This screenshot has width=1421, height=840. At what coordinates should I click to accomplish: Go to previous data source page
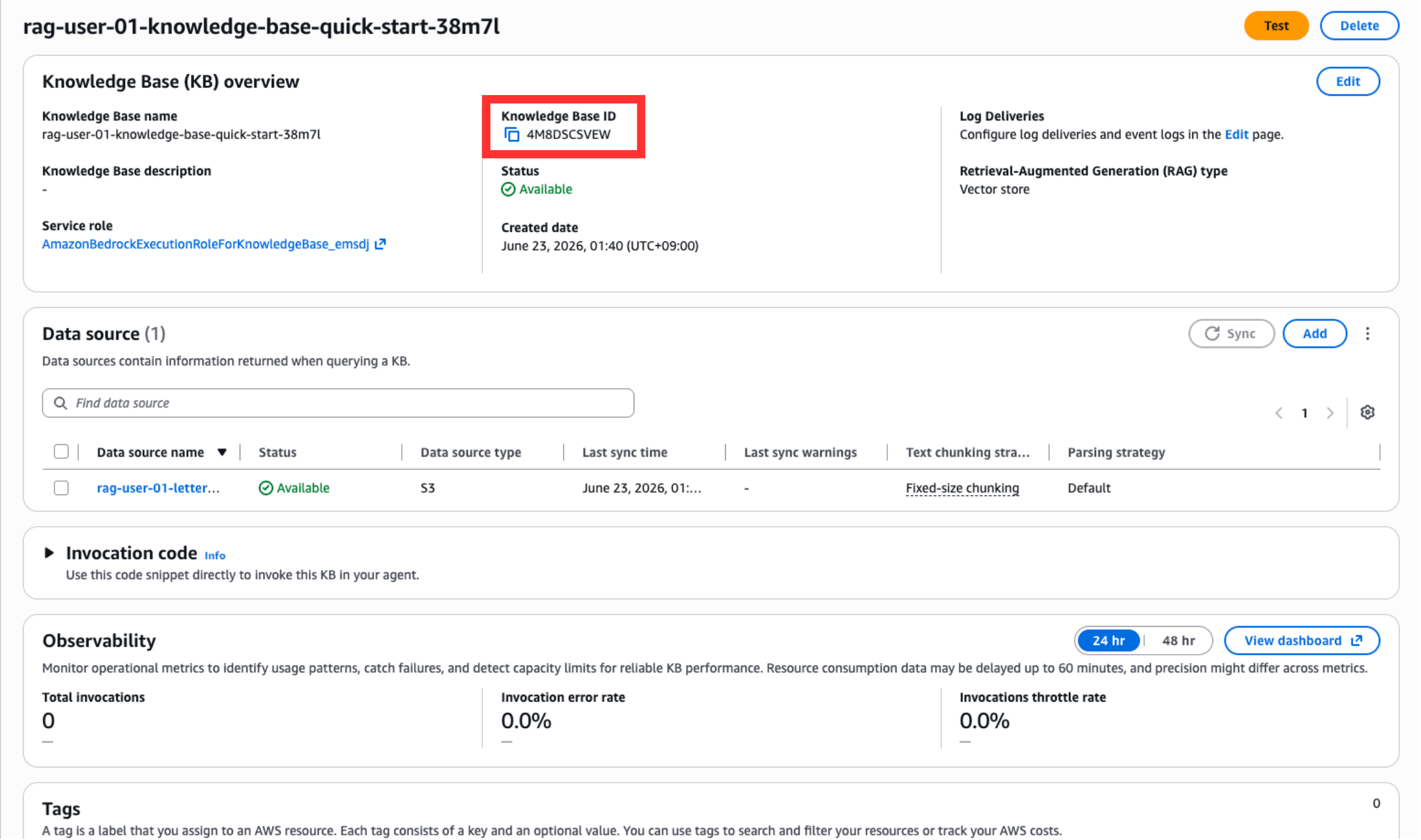tap(1279, 413)
